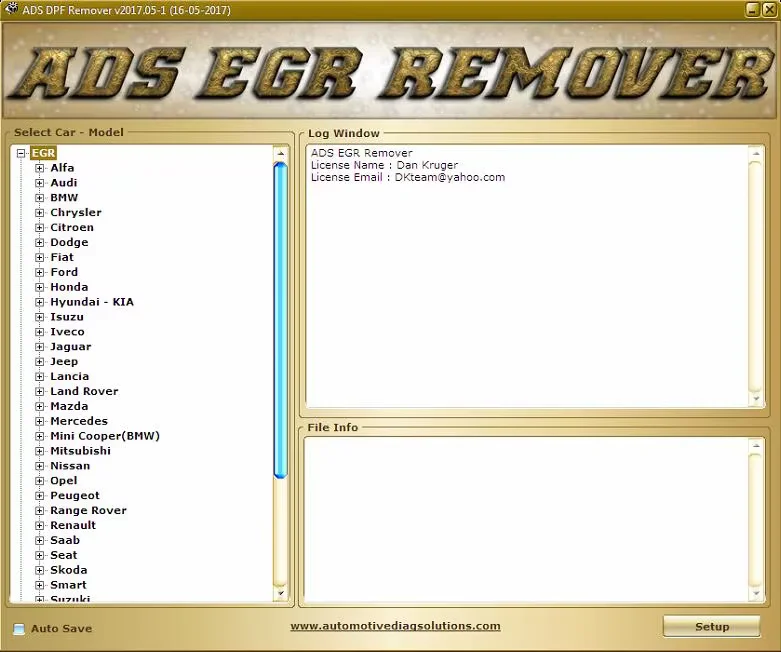
Task: Select Opel in car list
Action: click(63, 481)
